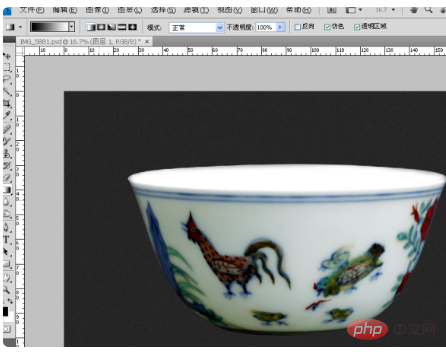The height and width of the screenshot is (362, 446).
Task: Set the black foreground color swatch
Action: tap(5, 311)
